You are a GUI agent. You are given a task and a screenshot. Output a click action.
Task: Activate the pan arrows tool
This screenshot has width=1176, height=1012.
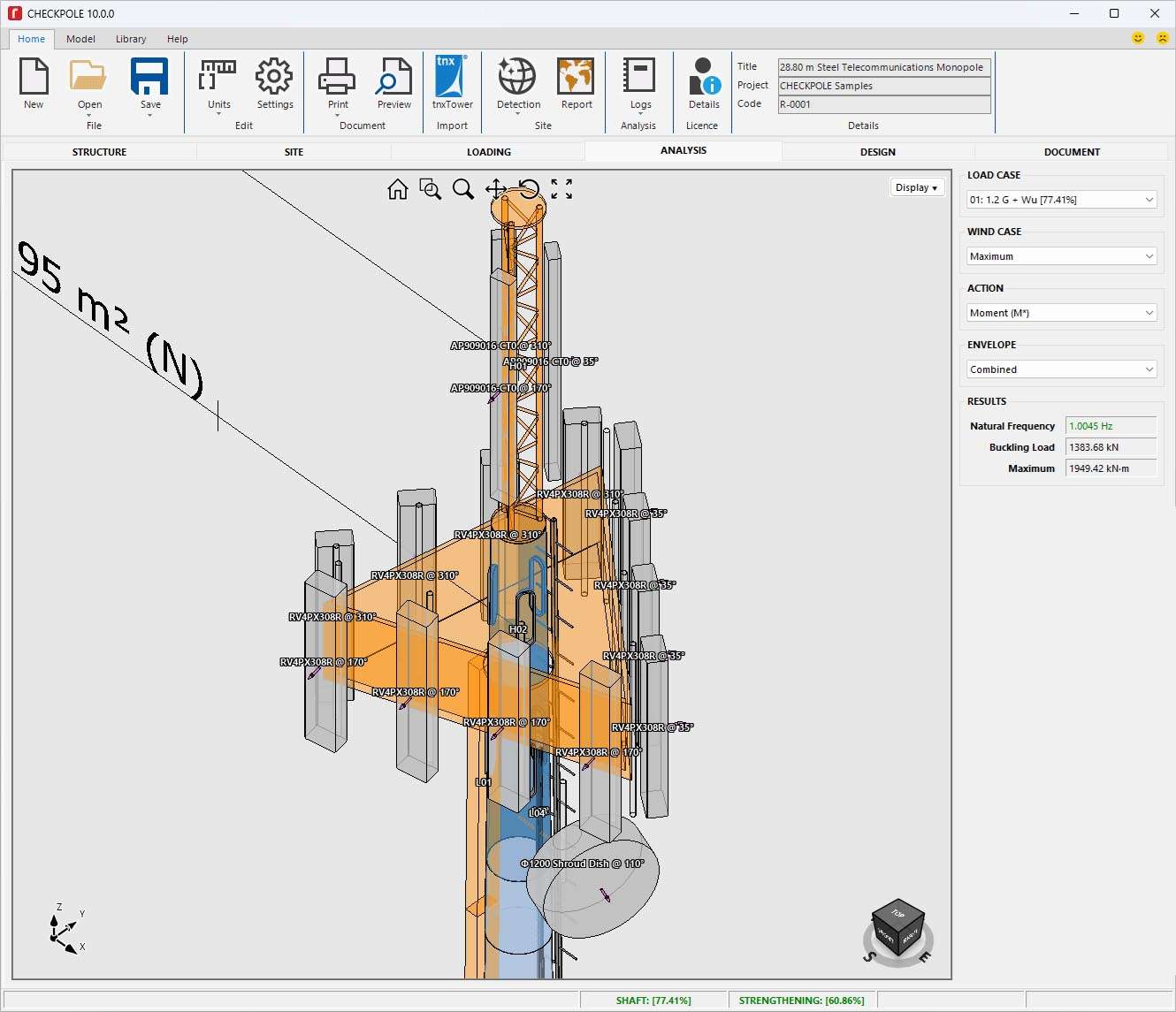[x=495, y=189]
